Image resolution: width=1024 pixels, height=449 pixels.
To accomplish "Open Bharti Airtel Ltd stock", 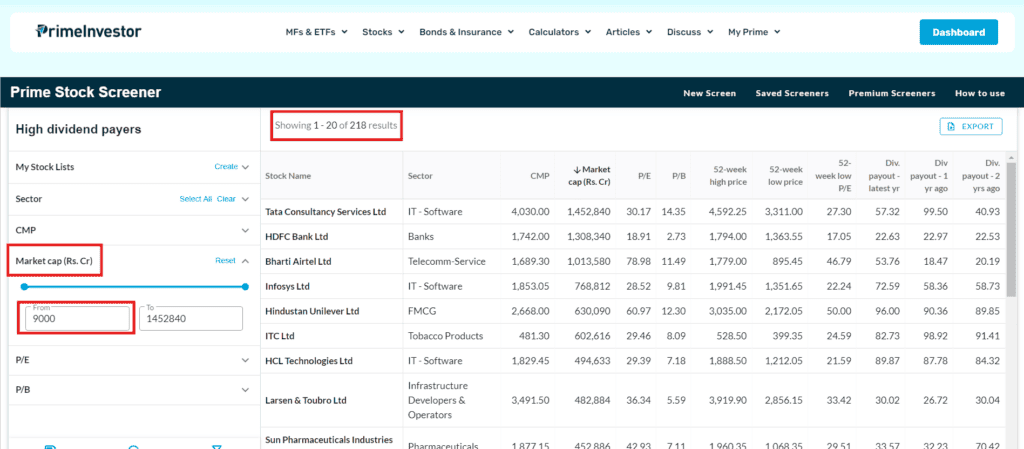I will coord(298,262).
